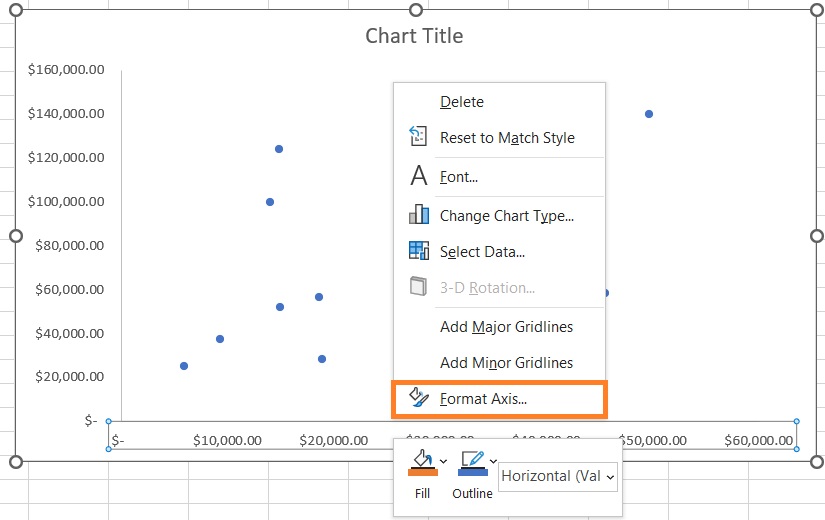The width and height of the screenshot is (825, 520).
Task: Open the Outline color dropdown arrow
Action: tap(493, 462)
